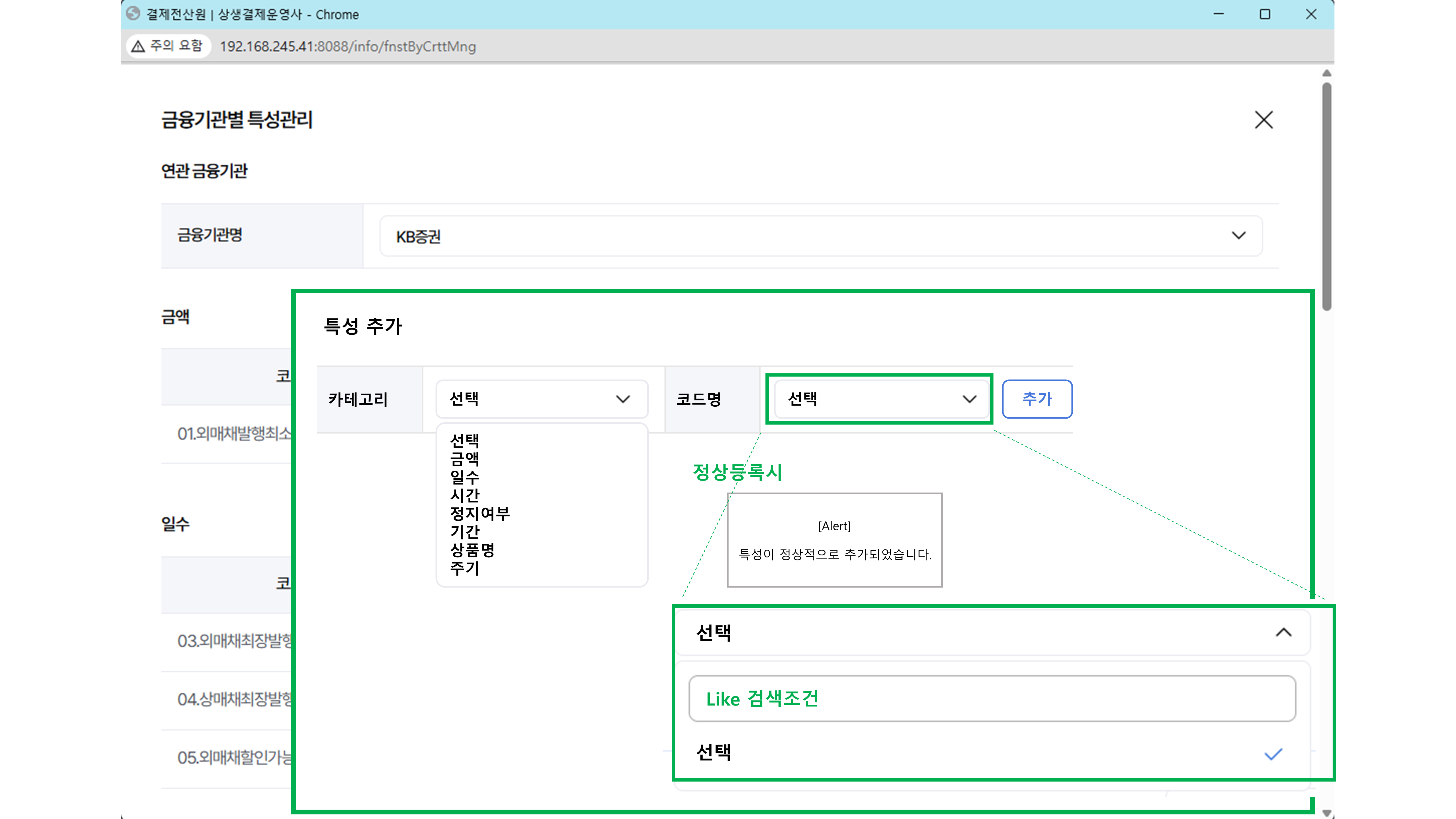Open the KB증권 institution dropdown

pyautogui.click(x=821, y=236)
